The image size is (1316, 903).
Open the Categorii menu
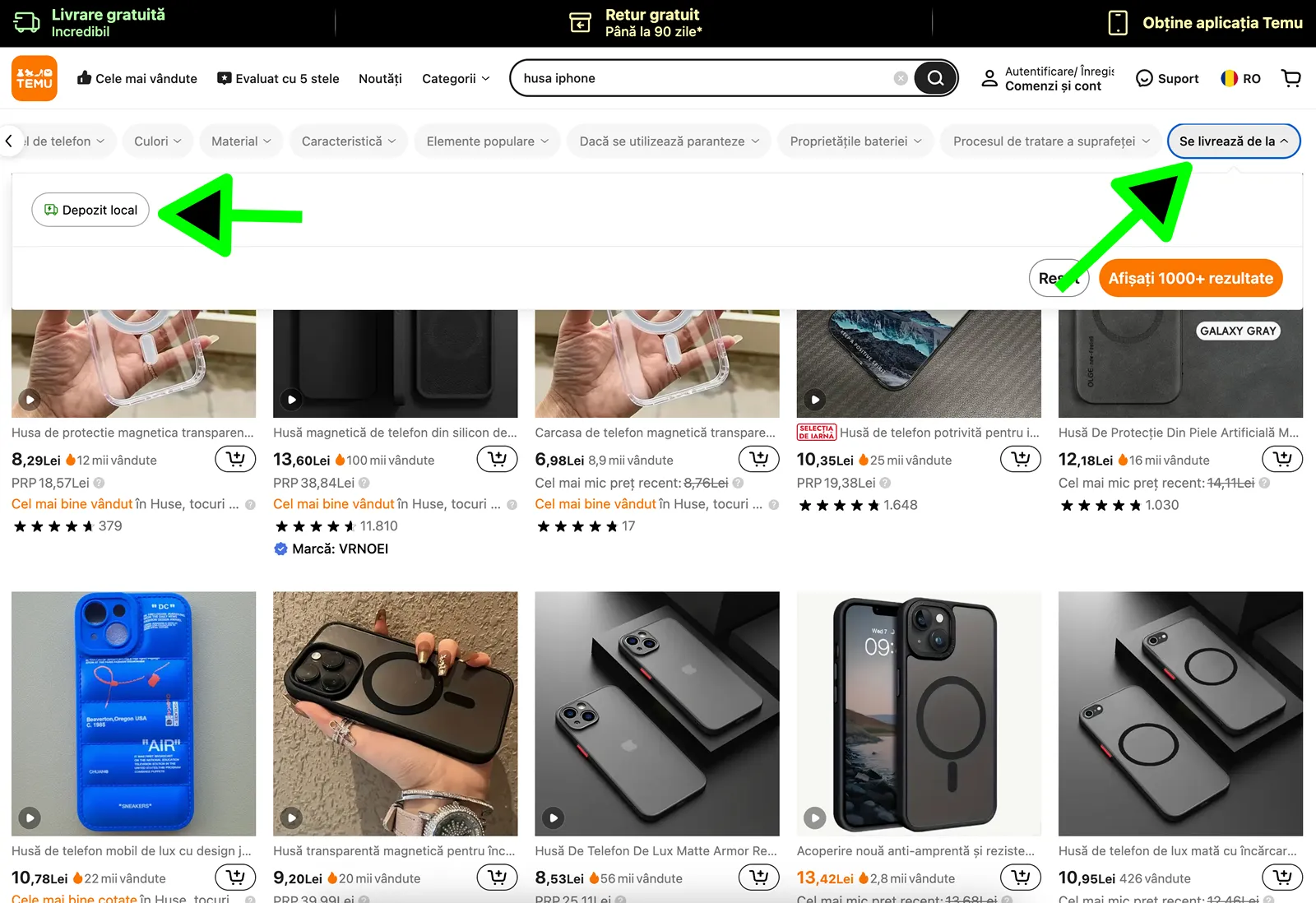click(x=456, y=78)
